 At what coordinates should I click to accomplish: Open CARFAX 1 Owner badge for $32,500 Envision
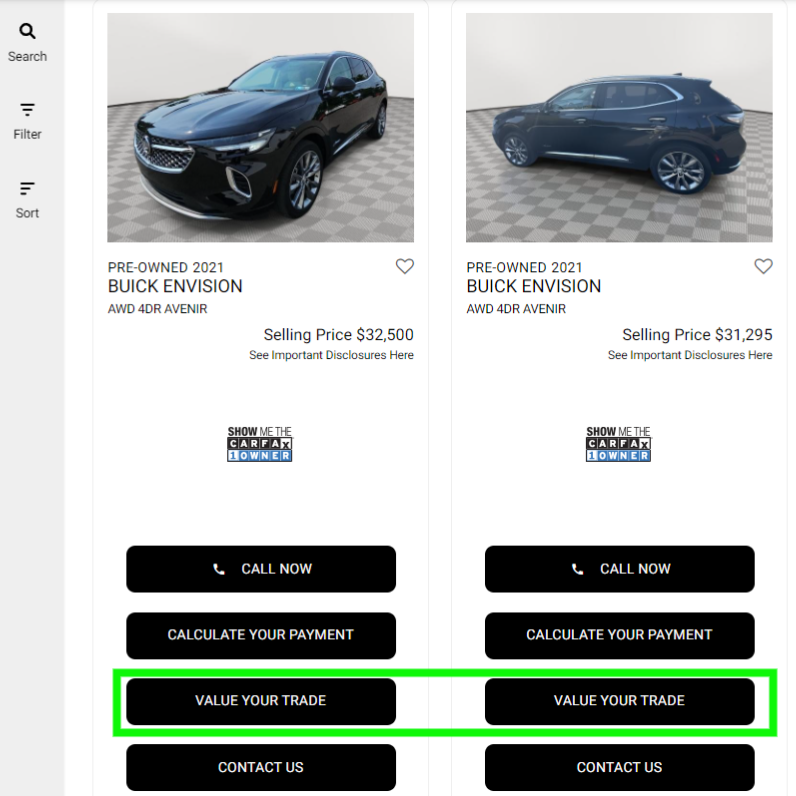click(x=259, y=444)
